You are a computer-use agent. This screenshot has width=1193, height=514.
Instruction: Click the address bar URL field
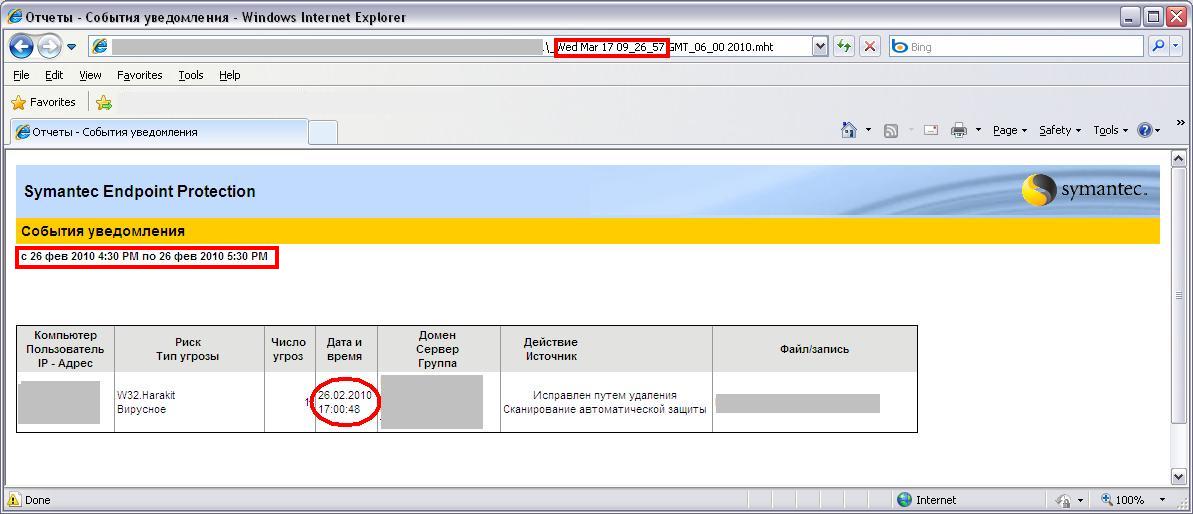coord(450,47)
